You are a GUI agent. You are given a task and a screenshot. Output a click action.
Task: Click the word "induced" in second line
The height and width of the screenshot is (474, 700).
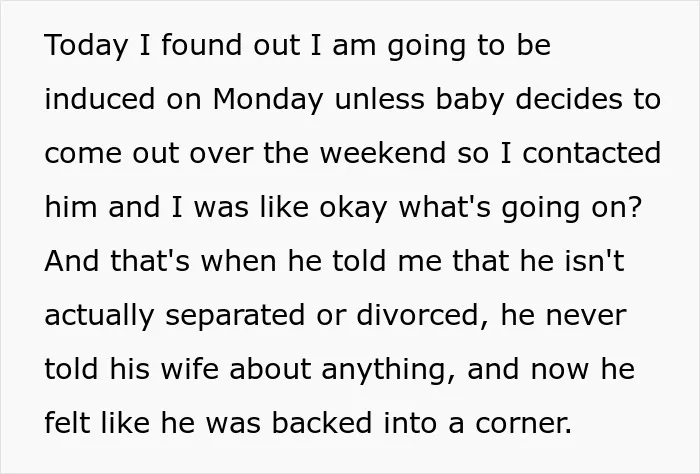[100, 99]
